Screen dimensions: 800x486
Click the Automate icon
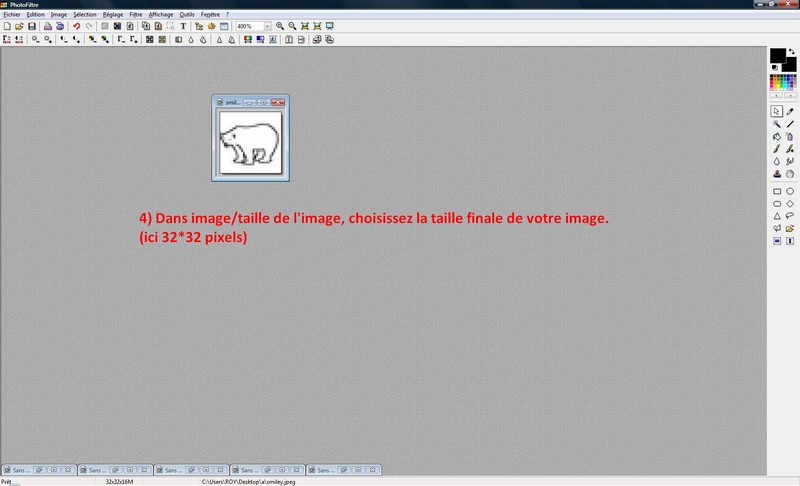click(x=211, y=26)
